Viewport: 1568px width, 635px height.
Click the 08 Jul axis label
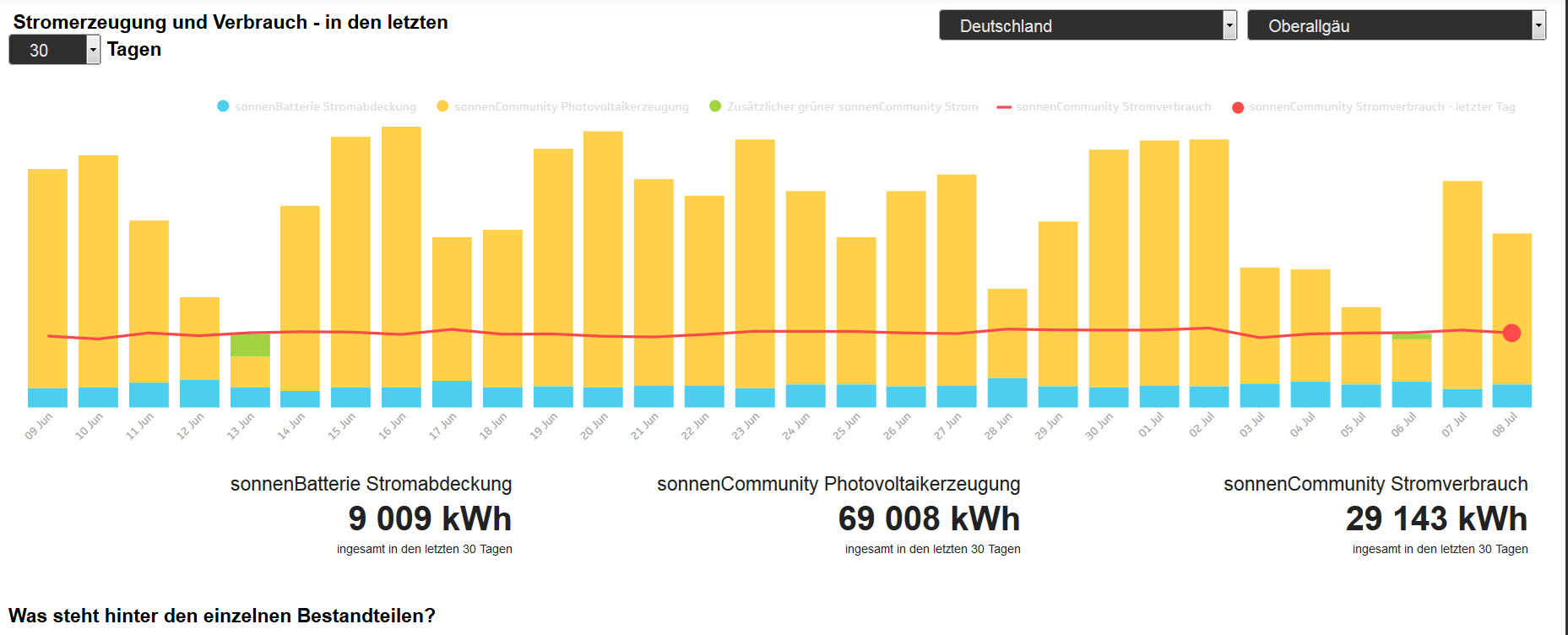click(x=1505, y=425)
